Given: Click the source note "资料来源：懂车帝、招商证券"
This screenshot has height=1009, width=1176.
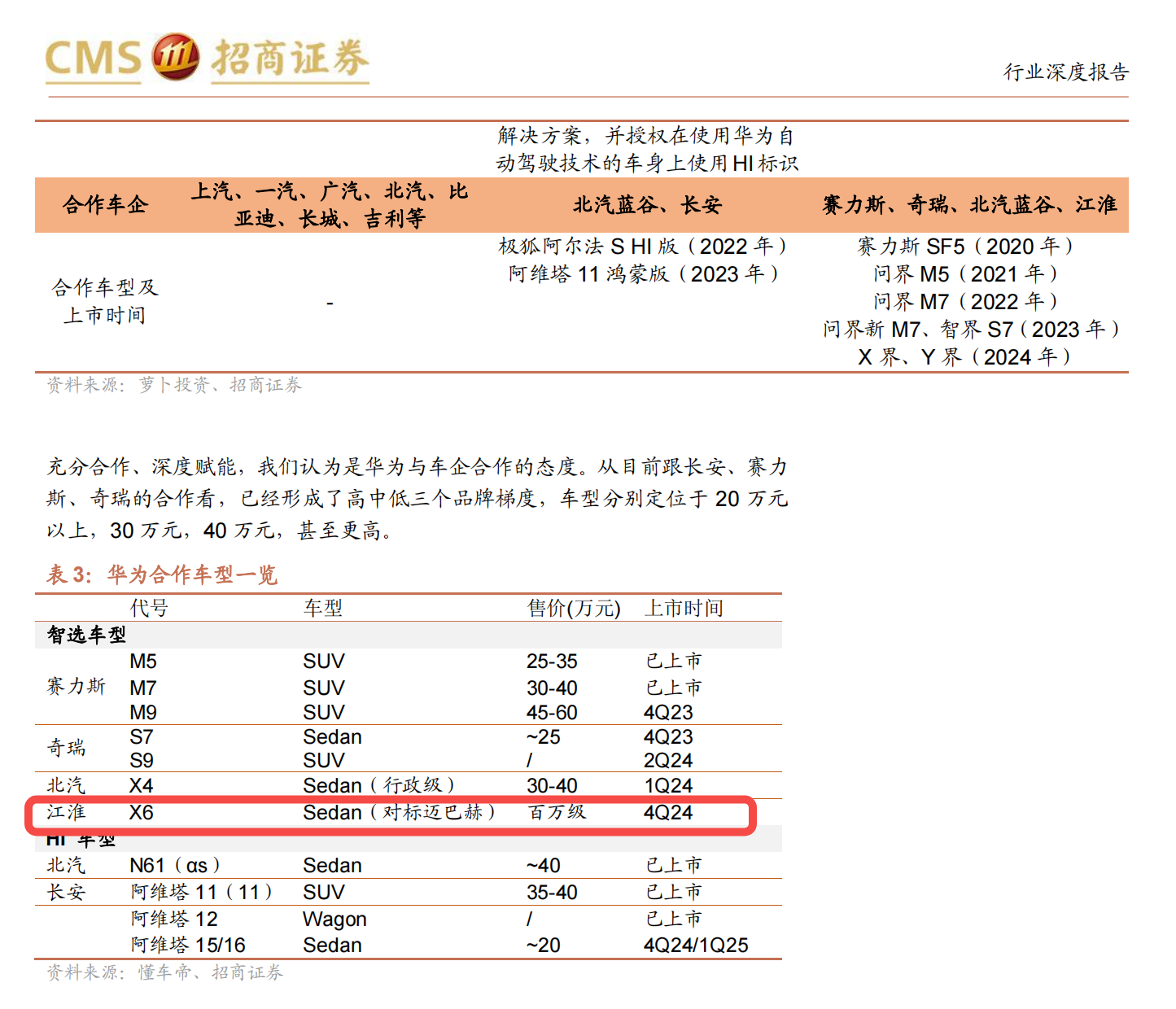Looking at the screenshot, I should pyautogui.click(x=165, y=972).
